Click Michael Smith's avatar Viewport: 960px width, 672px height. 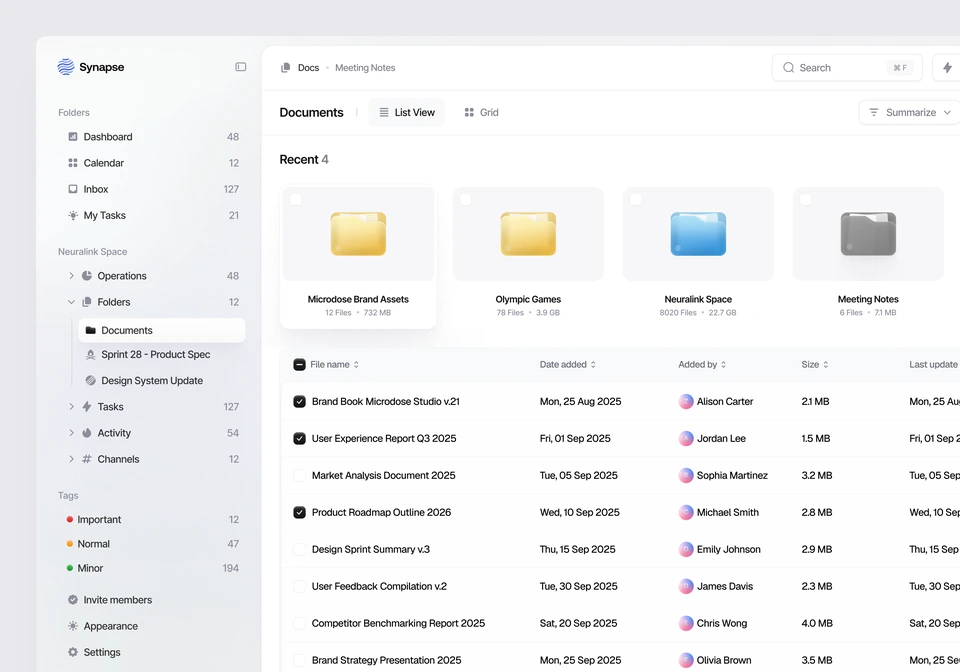click(686, 512)
